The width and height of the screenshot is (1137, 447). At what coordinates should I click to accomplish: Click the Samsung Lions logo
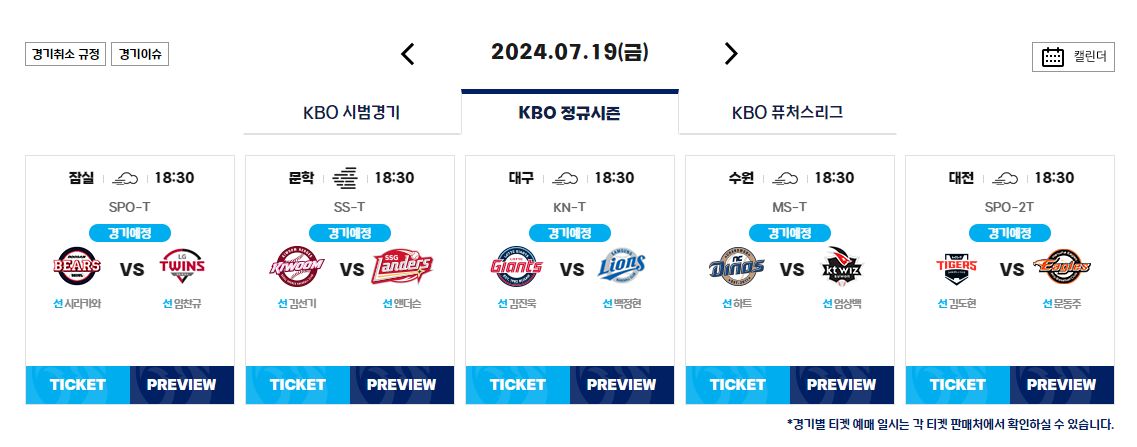[x=621, y=269]
